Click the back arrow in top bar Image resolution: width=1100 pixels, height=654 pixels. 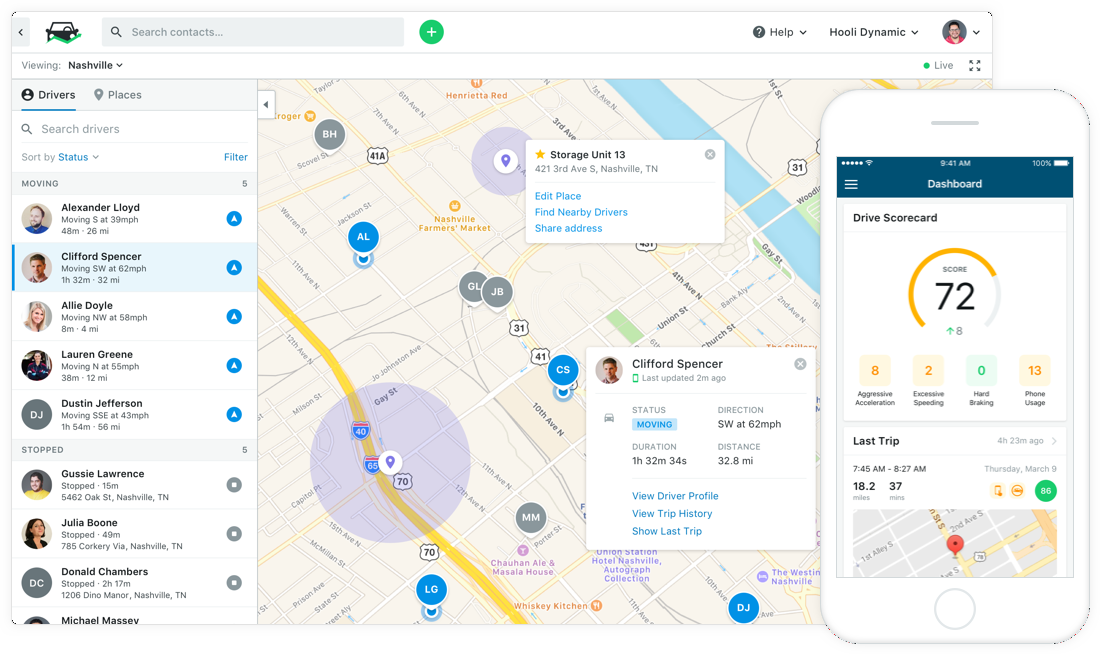22,33
